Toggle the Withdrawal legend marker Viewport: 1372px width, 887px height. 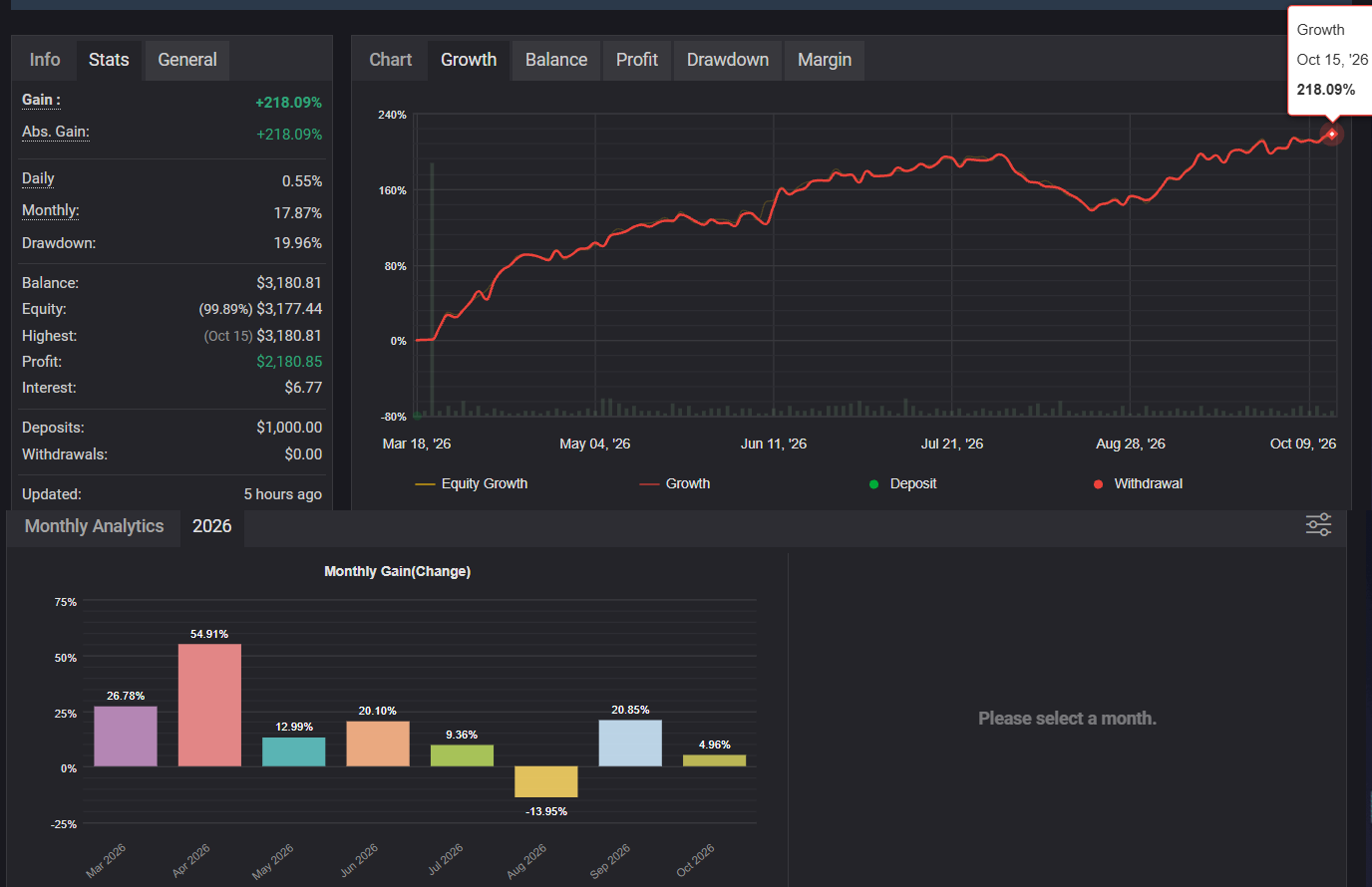(x=1138, y=483)
